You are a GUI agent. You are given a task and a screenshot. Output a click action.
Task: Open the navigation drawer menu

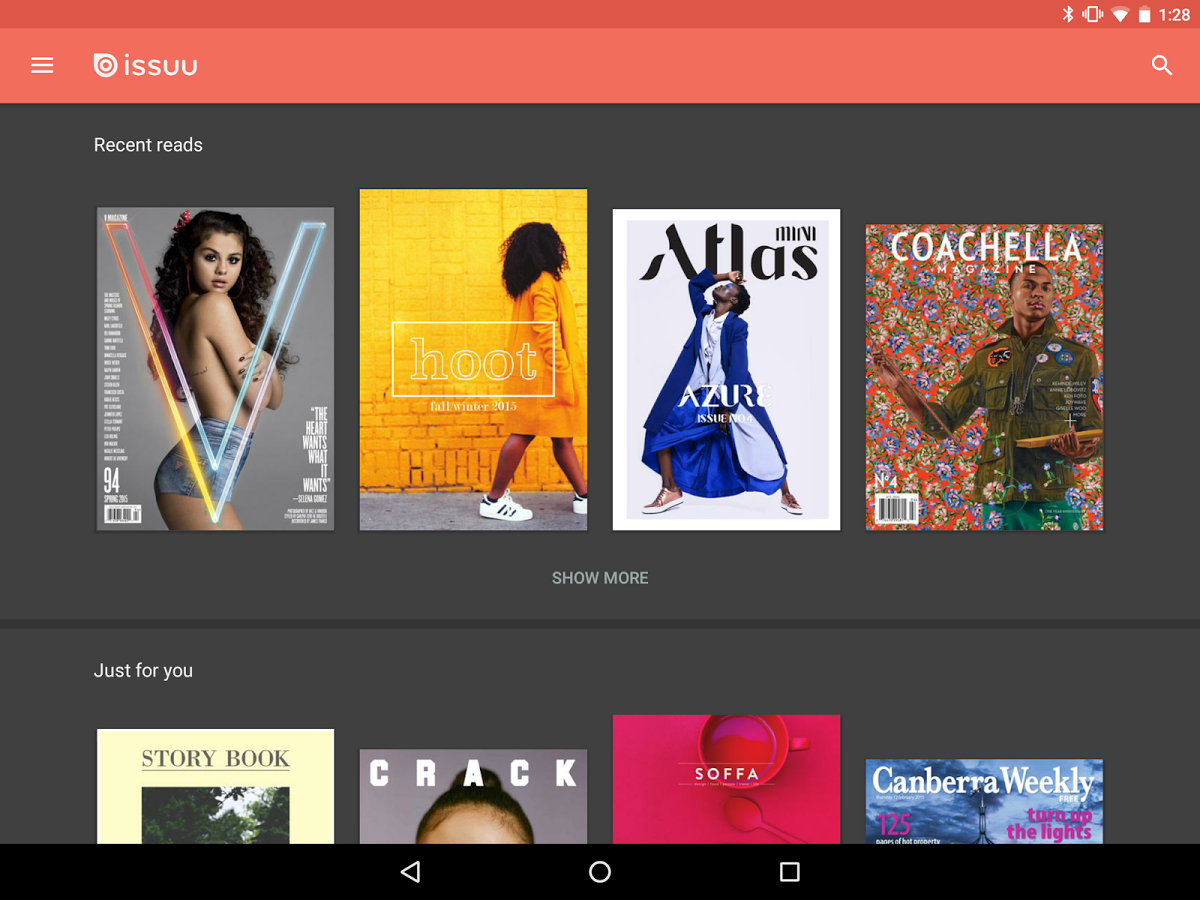(42, 65)
